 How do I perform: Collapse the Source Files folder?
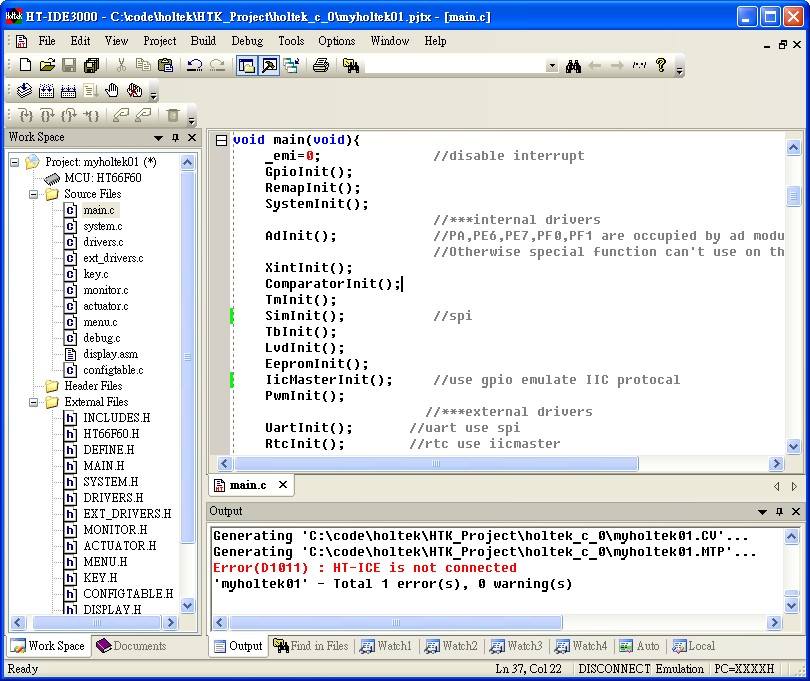[34, 194]
